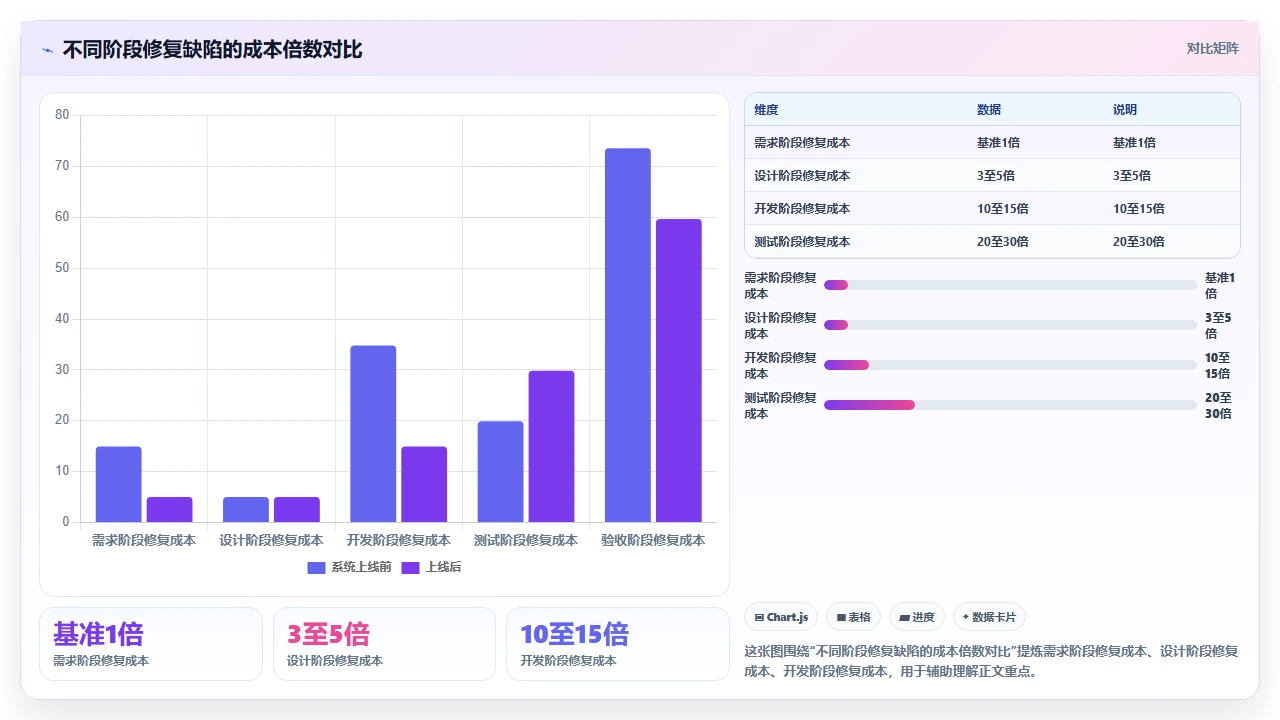Click the 对比矩阵 tag in header
1280x720 pixels.
click(x=1212, y=48)
